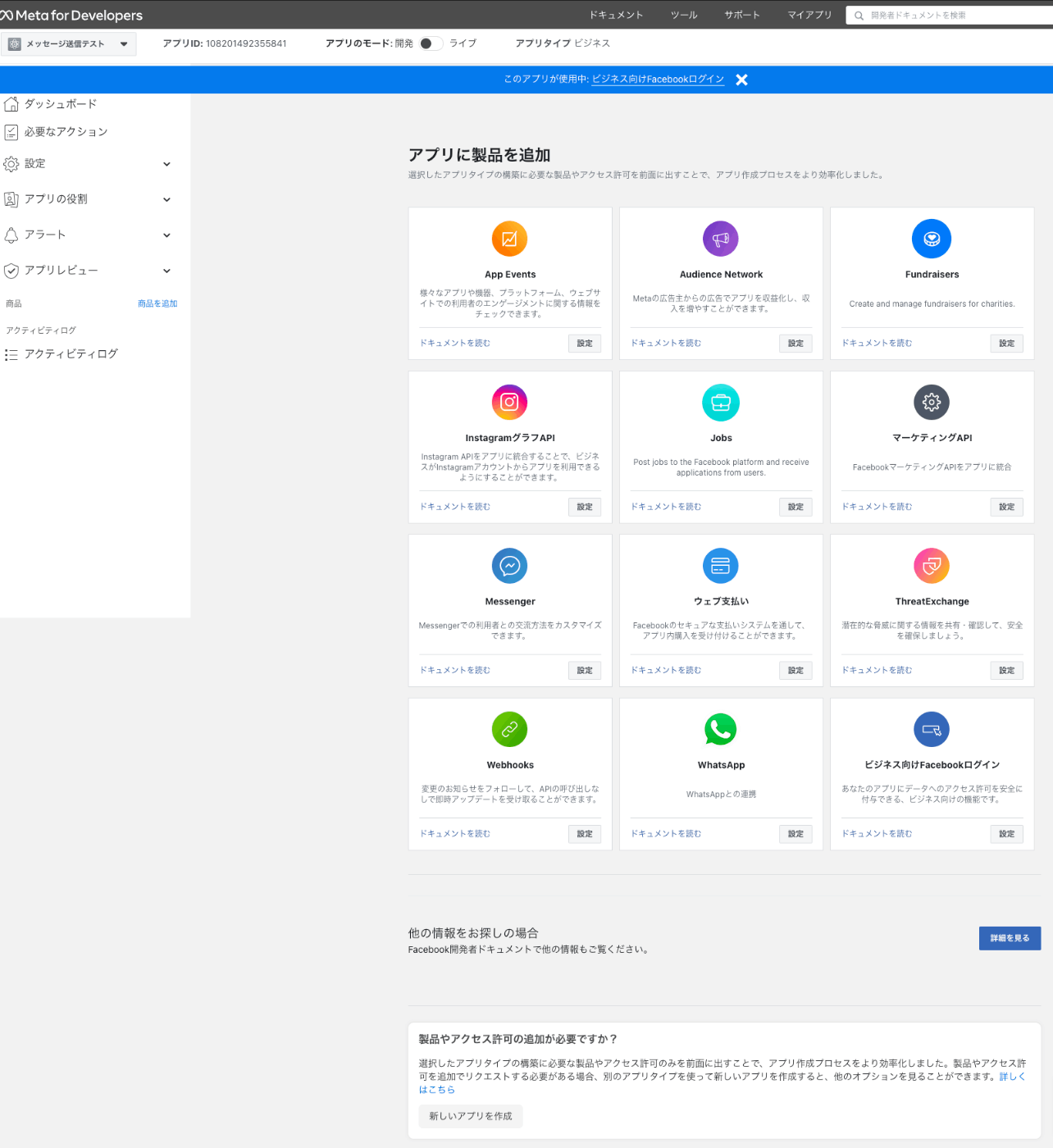Click 設定 button on WhatsApp card
The image size is (1053, 1148).
pos(795,834)
